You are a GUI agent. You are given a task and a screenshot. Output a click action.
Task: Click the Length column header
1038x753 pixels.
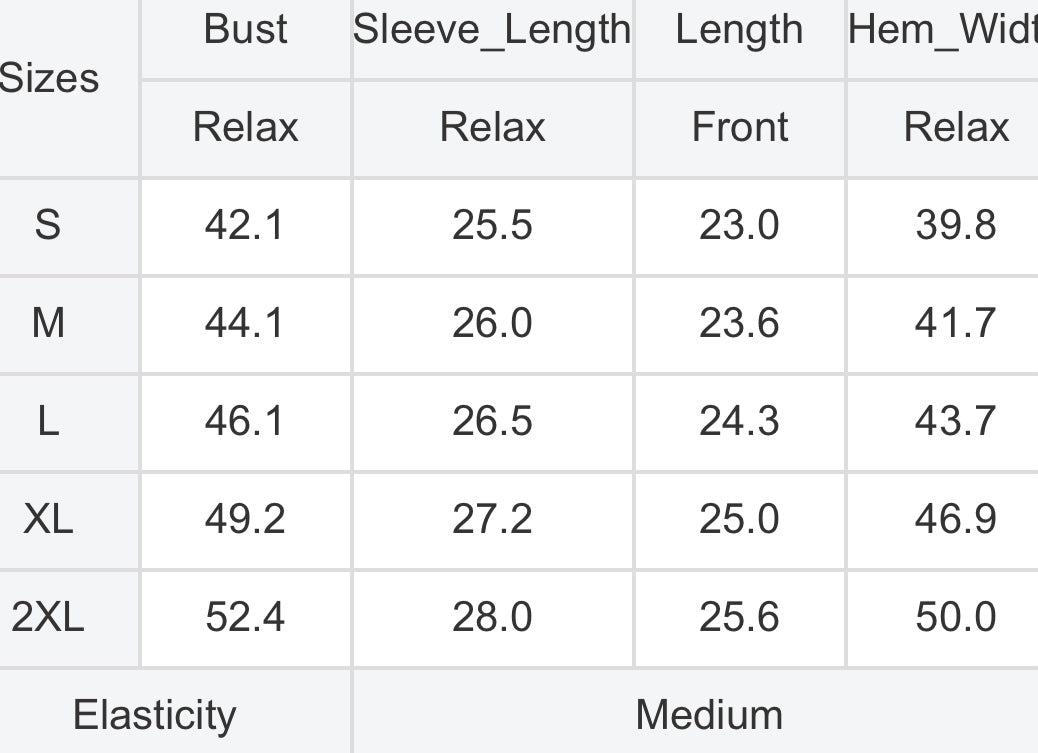[739, 29]
